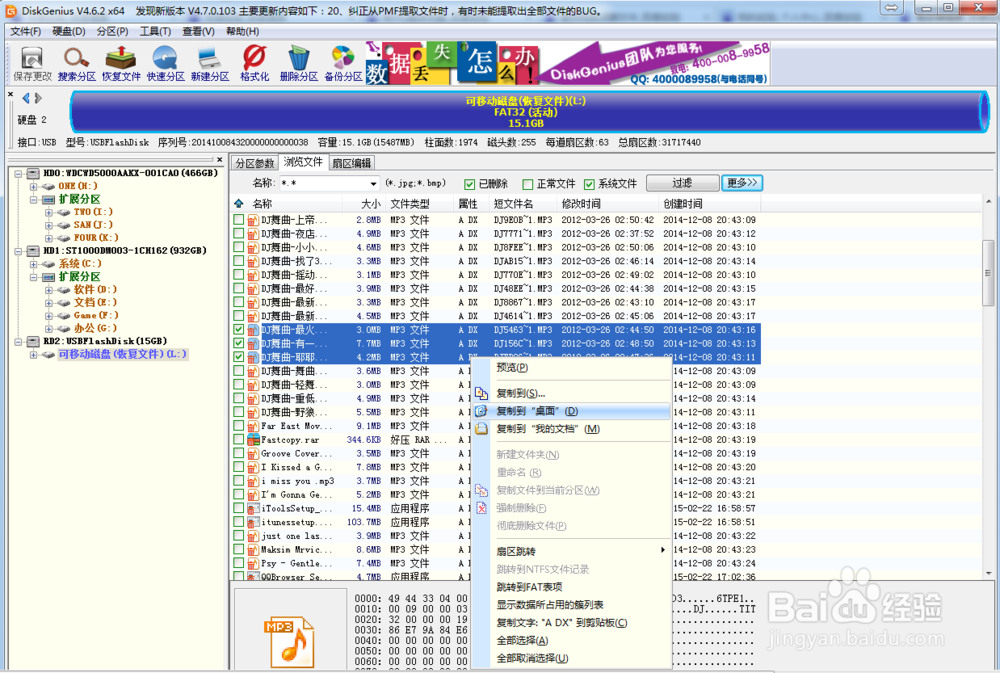
Task: Click the 格式化 format toolbar icon
Action: (x=254, y=64)
